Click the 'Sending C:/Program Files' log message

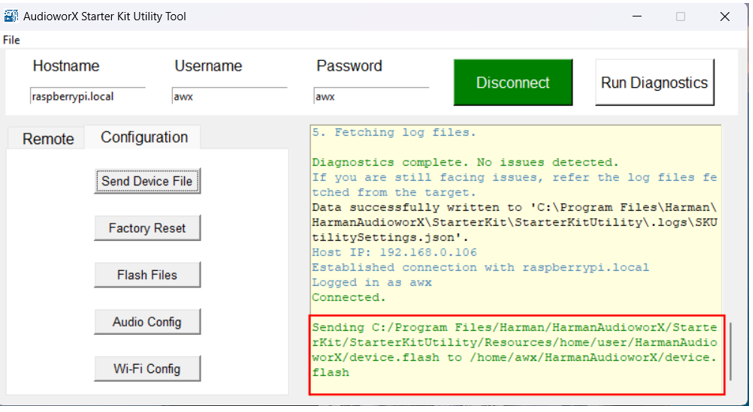click(514, 350)
